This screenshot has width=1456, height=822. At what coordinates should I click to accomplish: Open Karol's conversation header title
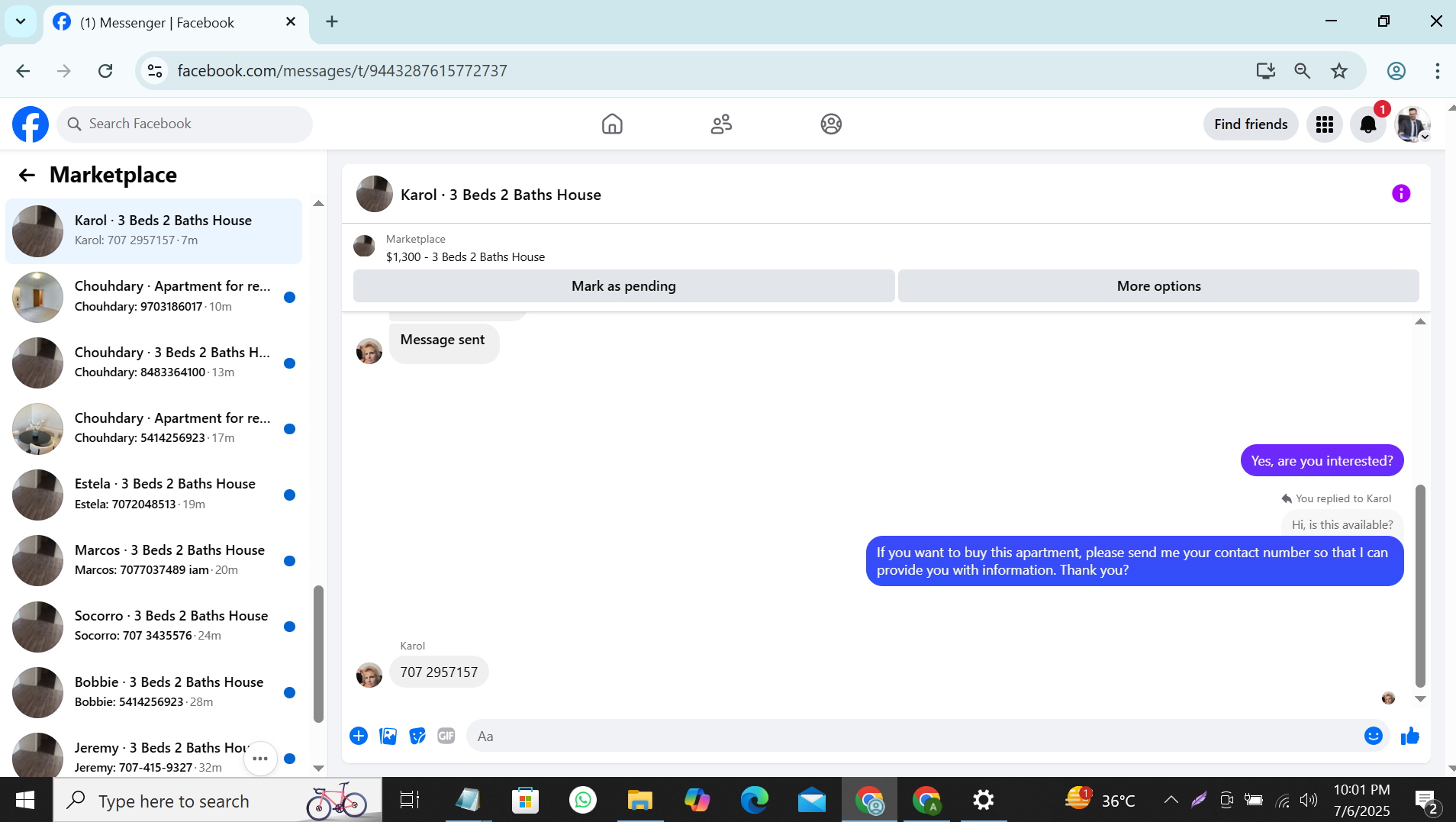(501, 195)
